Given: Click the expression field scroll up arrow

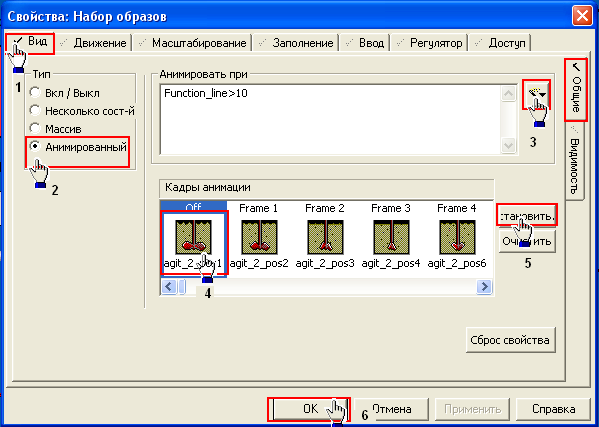Looking at the screenshot, I should [x=508, y=94].
